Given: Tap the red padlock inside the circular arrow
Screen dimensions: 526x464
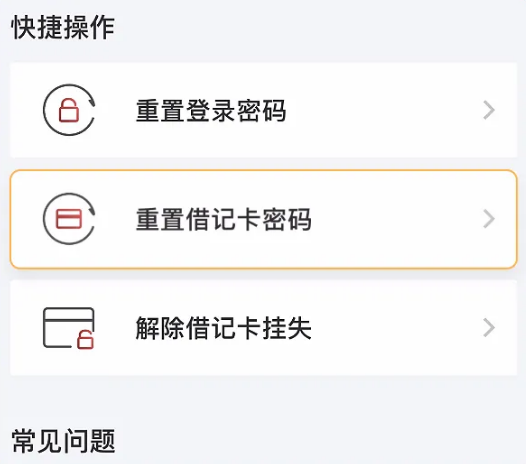Looking at the screenshot, I should click(x=69, y=110).
